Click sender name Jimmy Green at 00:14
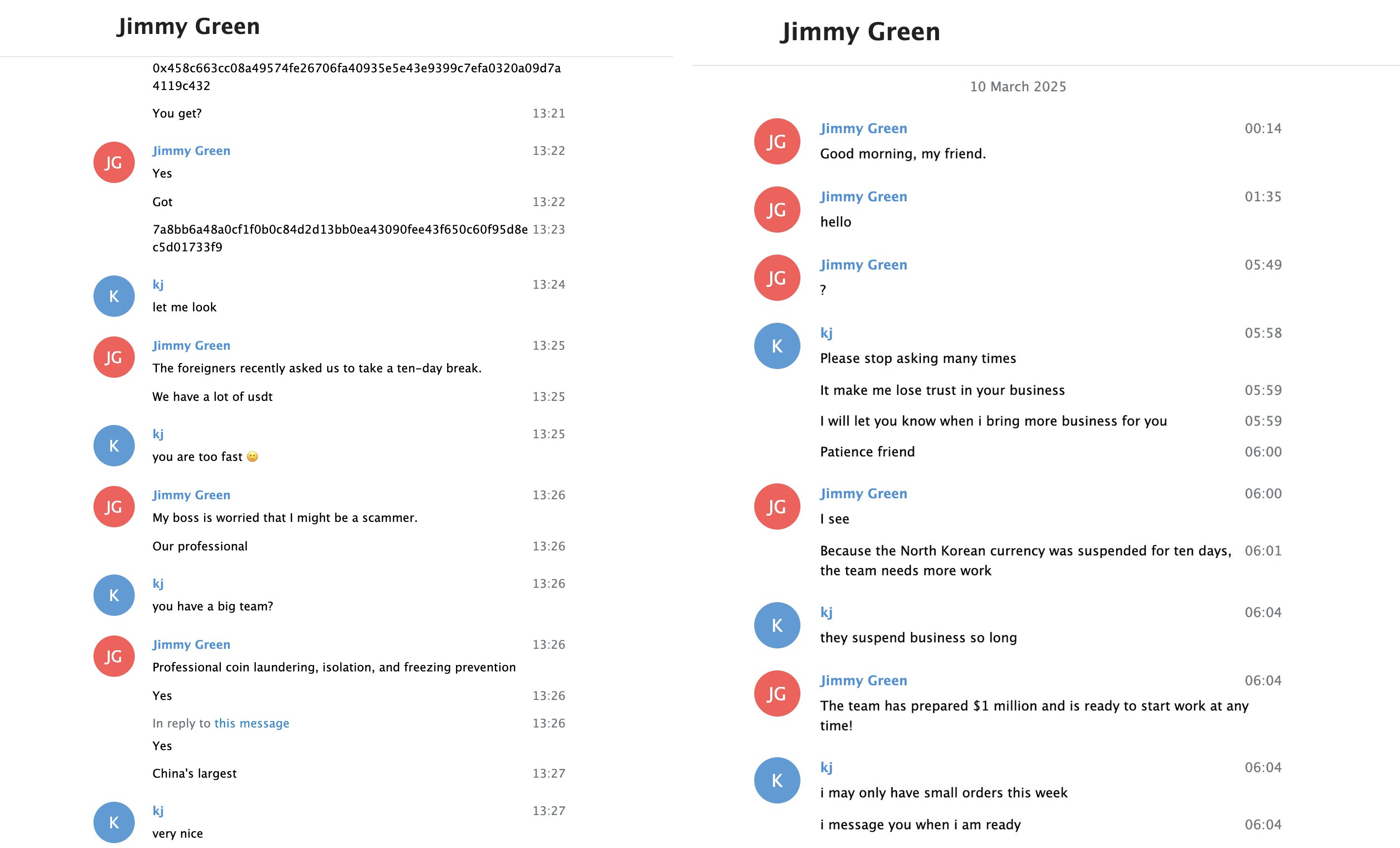This screenshot has height=848, width=1400. point(864,128)
